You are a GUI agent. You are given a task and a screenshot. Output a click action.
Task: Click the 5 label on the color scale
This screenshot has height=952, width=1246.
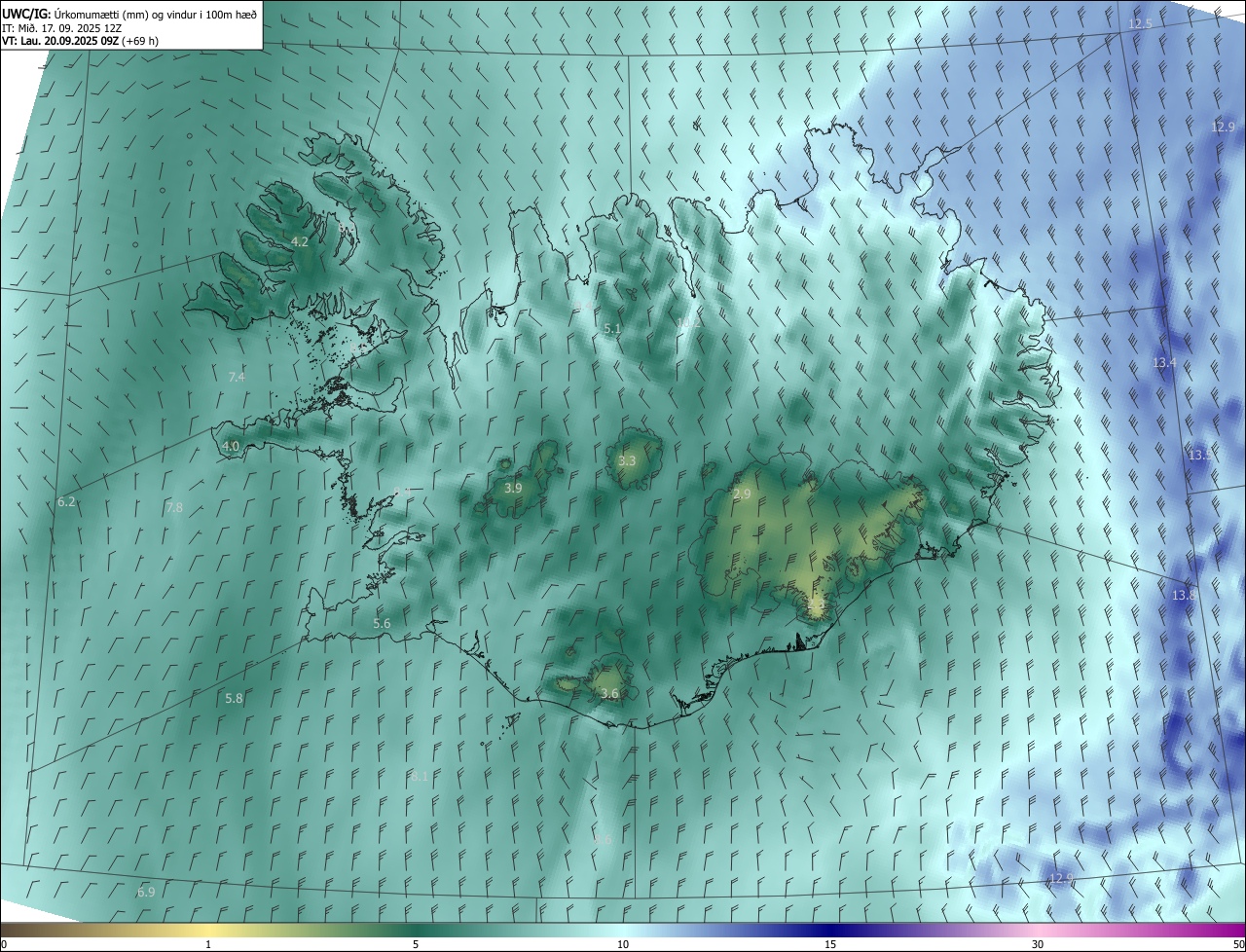[x=416, y=945]
